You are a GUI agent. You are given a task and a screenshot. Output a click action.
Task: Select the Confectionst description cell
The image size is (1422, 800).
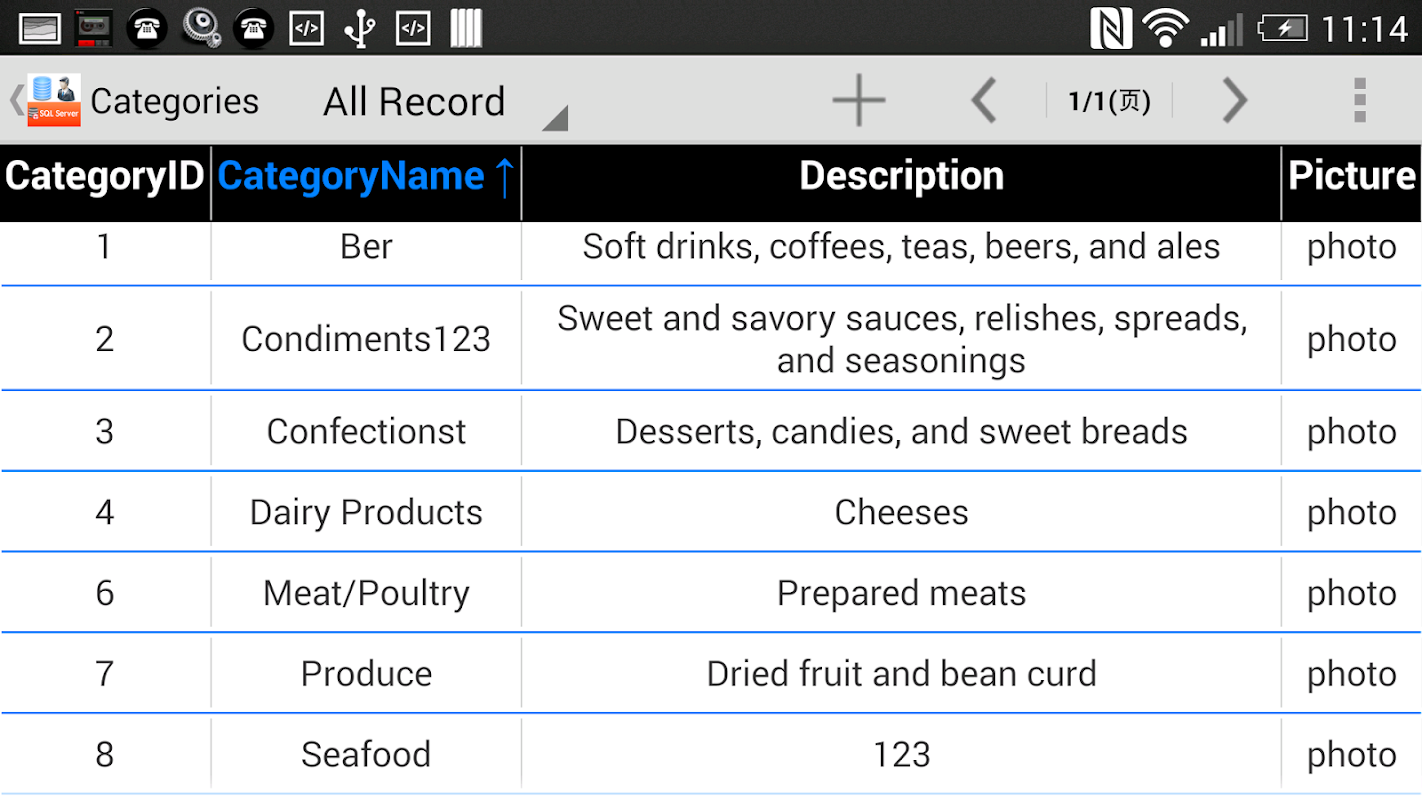(901, 432)
